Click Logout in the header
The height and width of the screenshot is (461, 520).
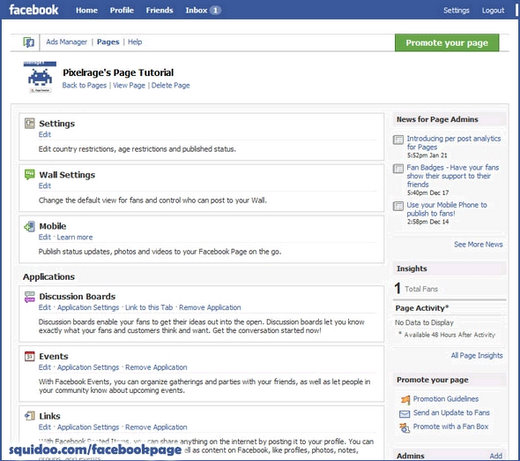493,10
